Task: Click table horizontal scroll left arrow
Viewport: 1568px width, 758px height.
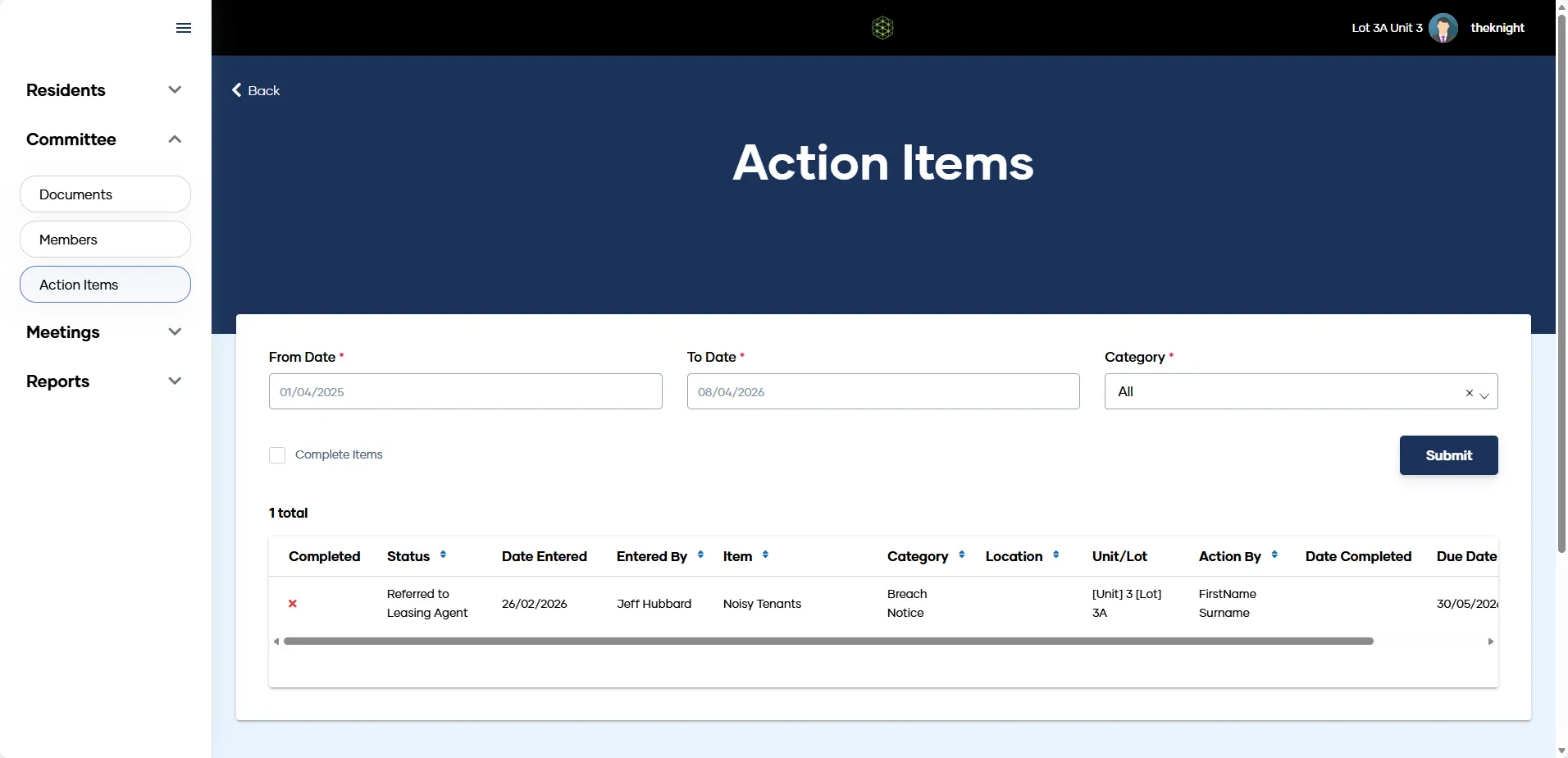Action: pyautogui.click(x=276, y=642)
